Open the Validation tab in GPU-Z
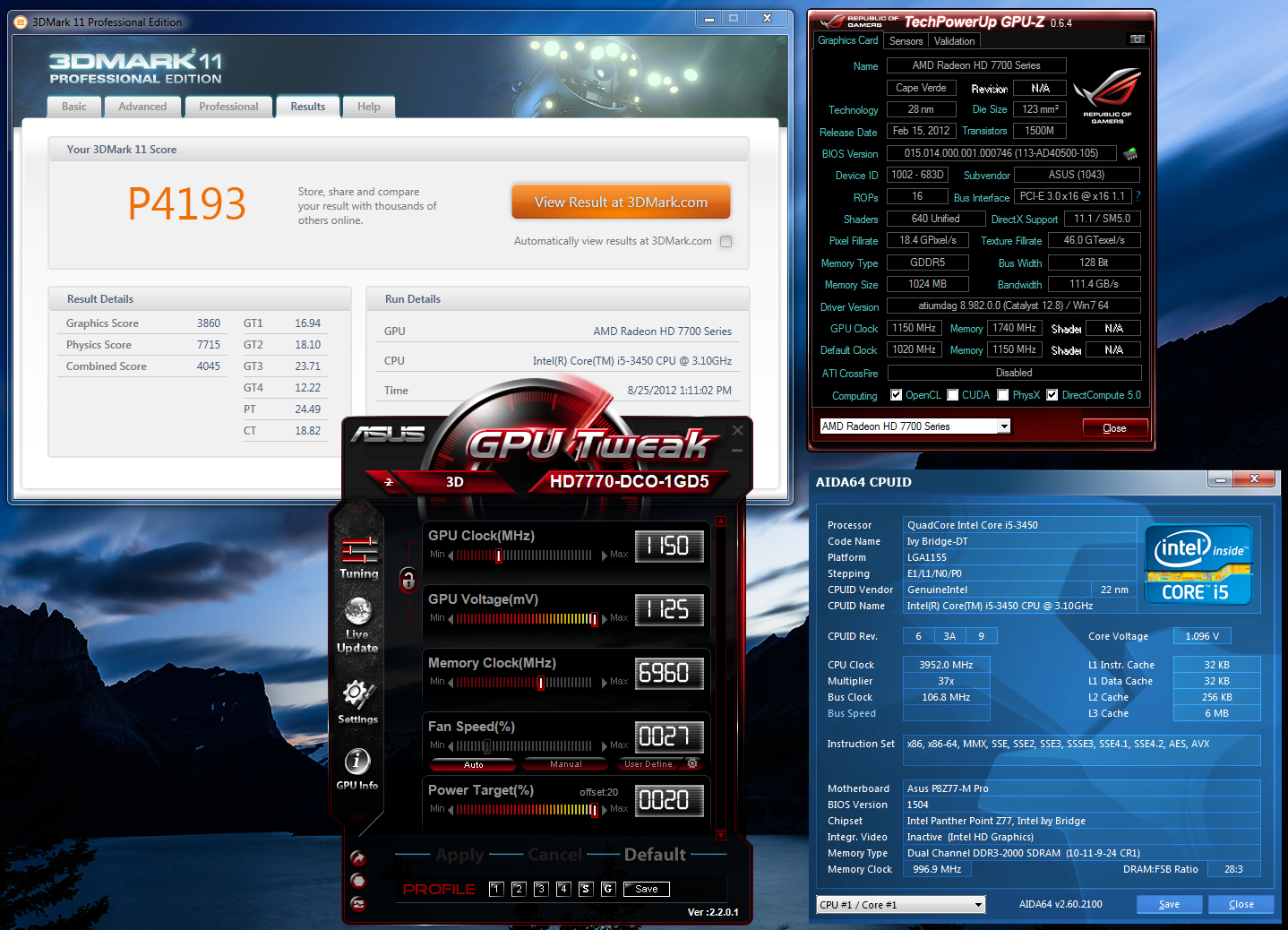 tap(954, 41)
